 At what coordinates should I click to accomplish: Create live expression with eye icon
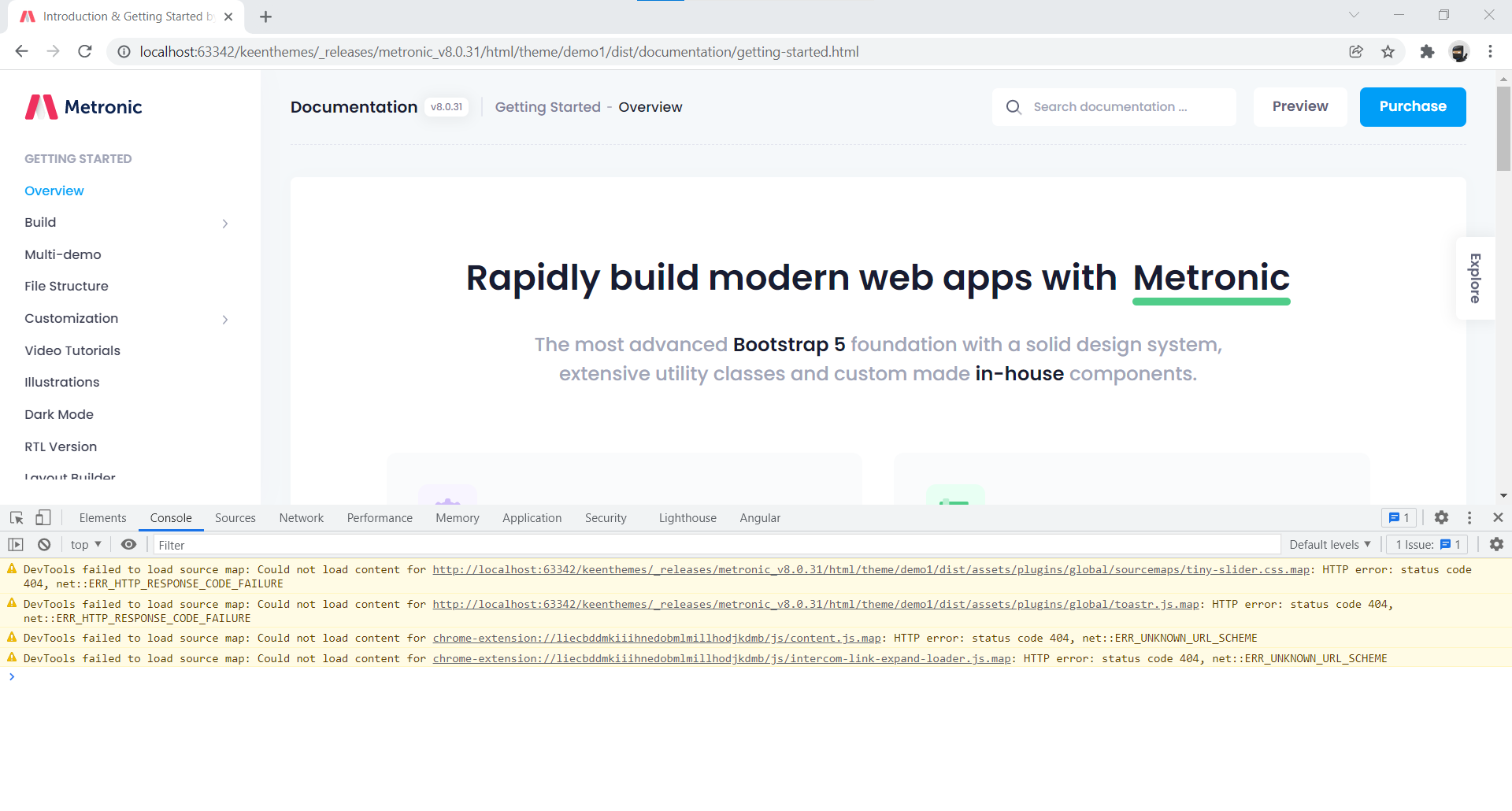coord(128,544)
